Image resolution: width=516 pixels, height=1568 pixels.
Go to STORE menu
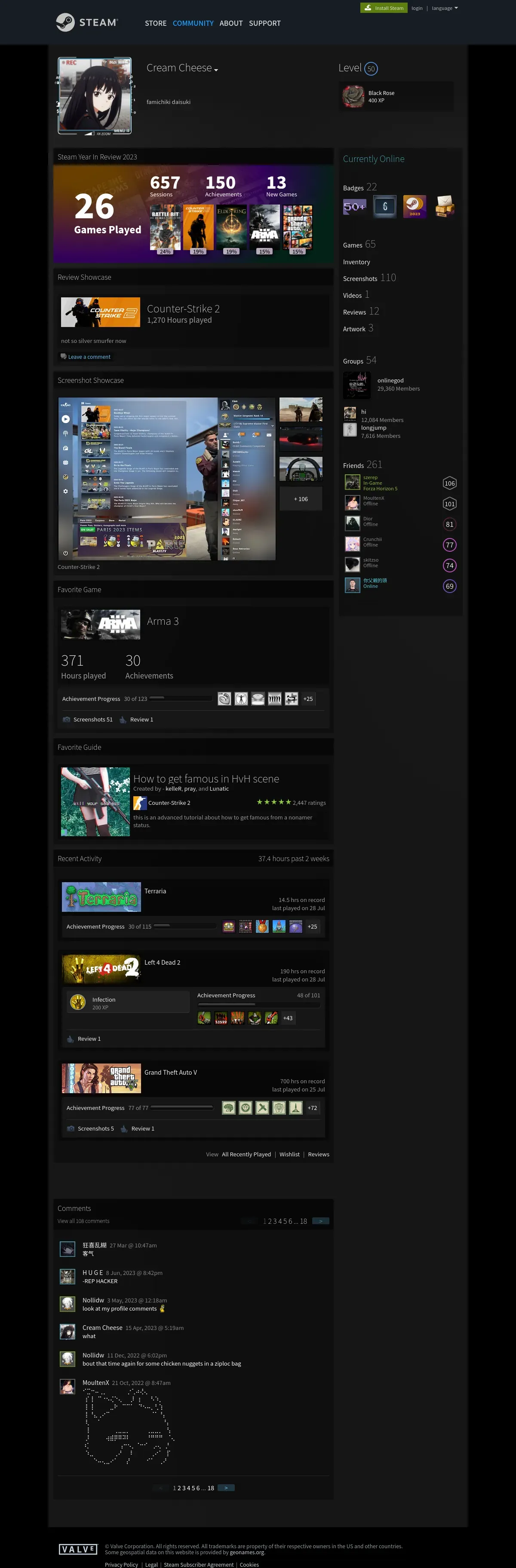pos(155,23)
